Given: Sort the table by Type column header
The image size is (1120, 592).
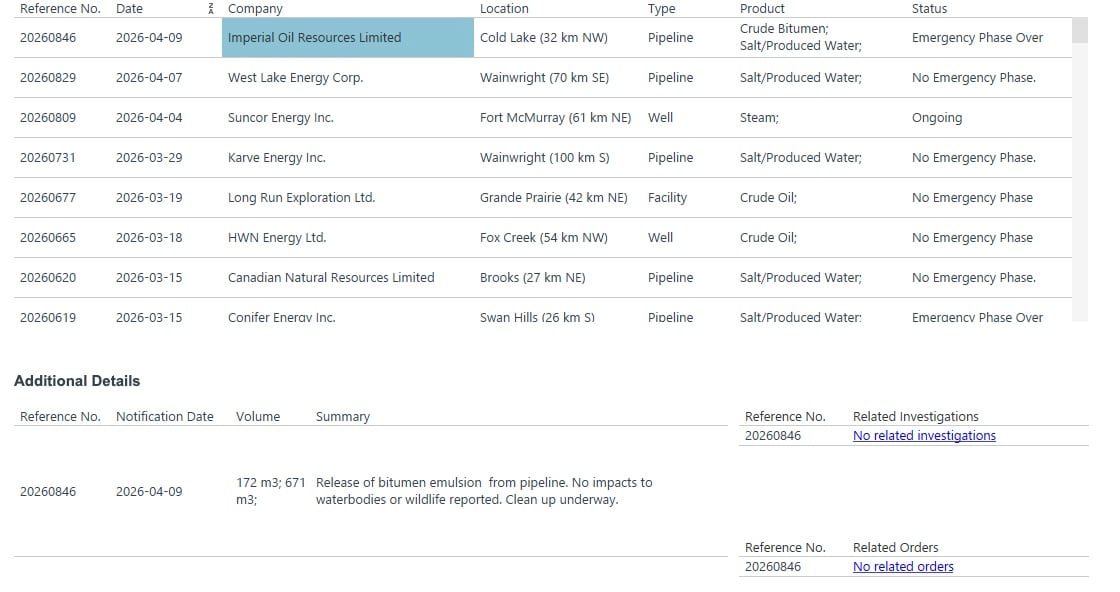Looking at the screenshot, I should [662, 8].
